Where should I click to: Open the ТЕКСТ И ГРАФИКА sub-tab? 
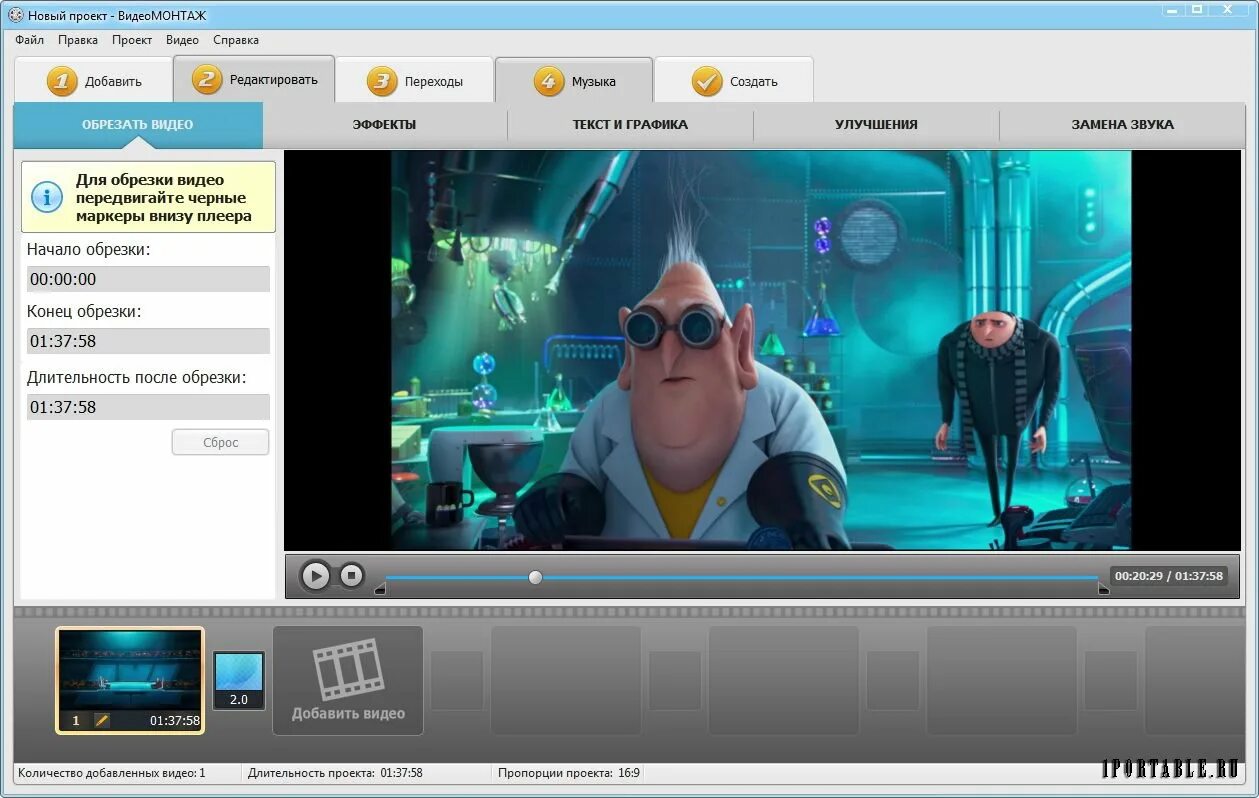click(630, 125)
